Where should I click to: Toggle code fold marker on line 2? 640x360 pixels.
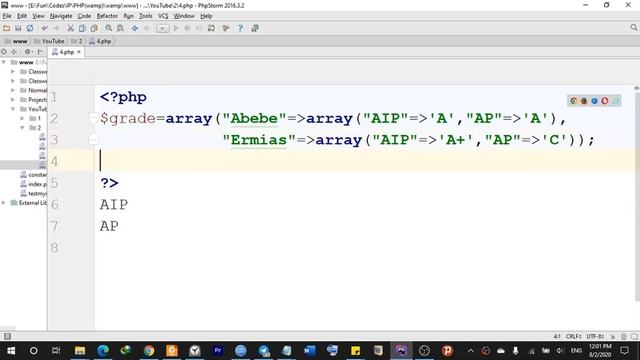point(93,118)
